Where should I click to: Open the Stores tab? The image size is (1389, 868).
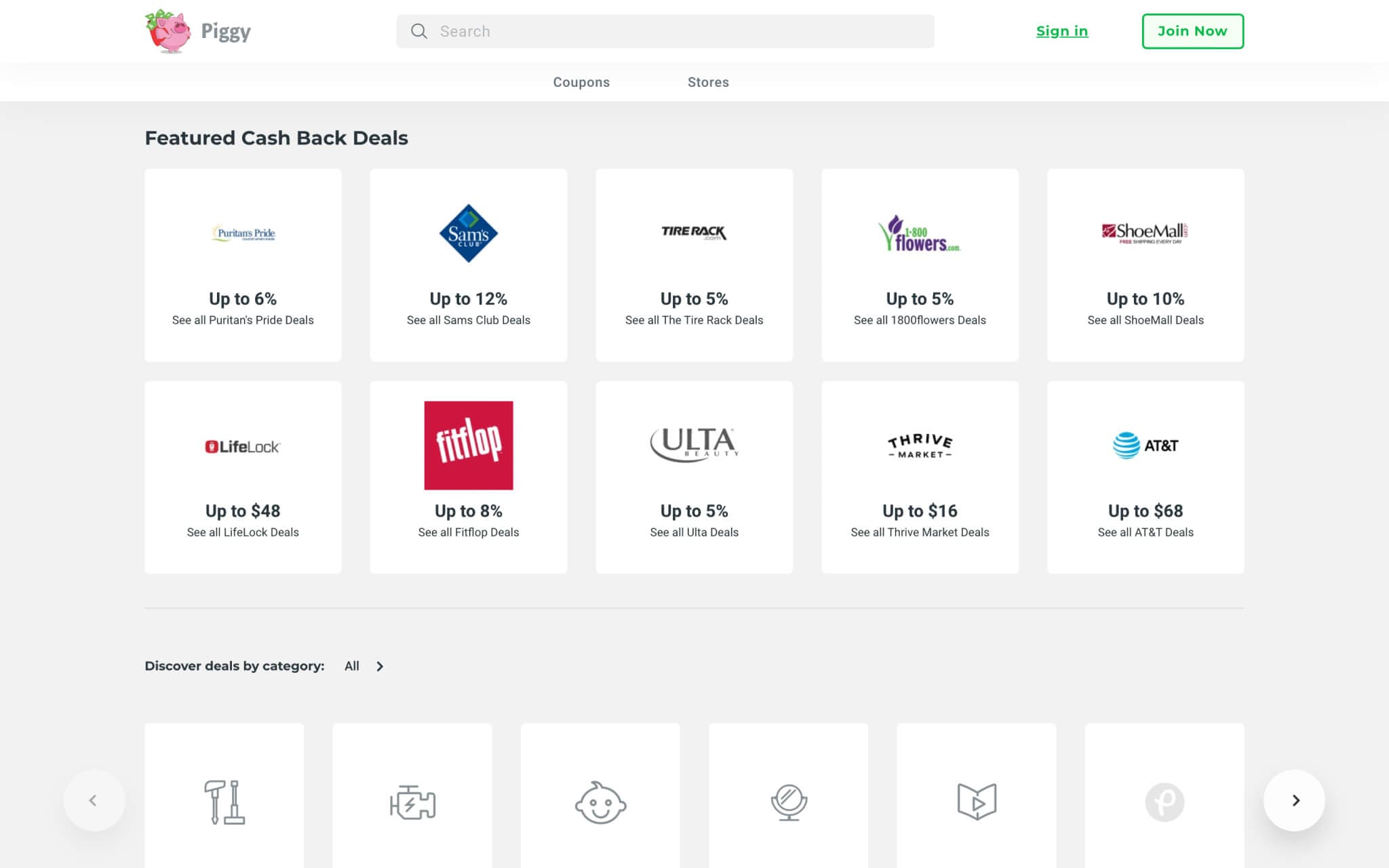tap(708, 81)
